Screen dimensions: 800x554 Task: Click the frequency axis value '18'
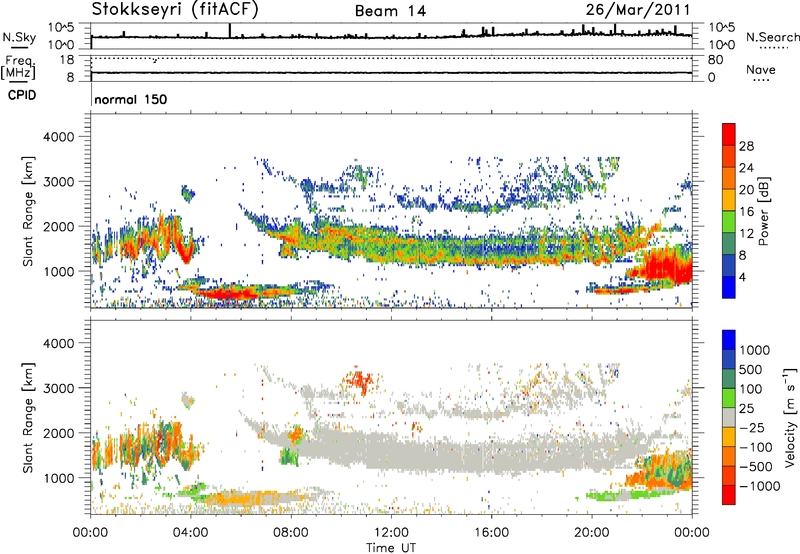pos(67,60)
